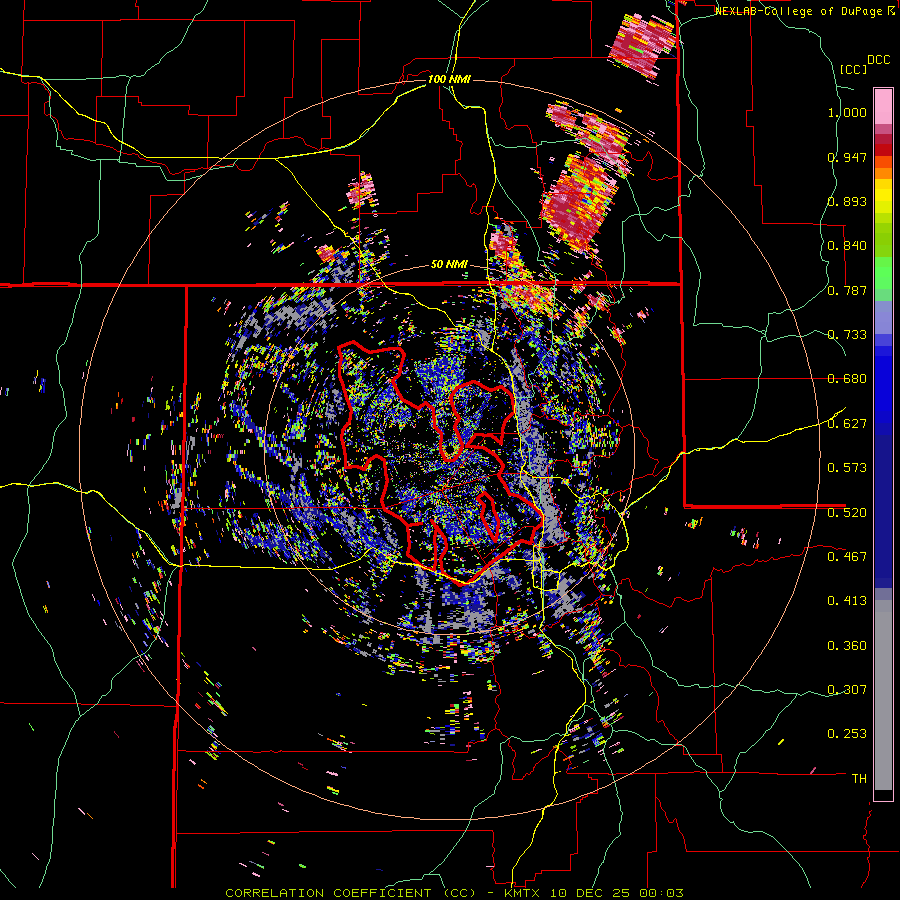Select the 0.627 legend value

click(x=847, y=424)
